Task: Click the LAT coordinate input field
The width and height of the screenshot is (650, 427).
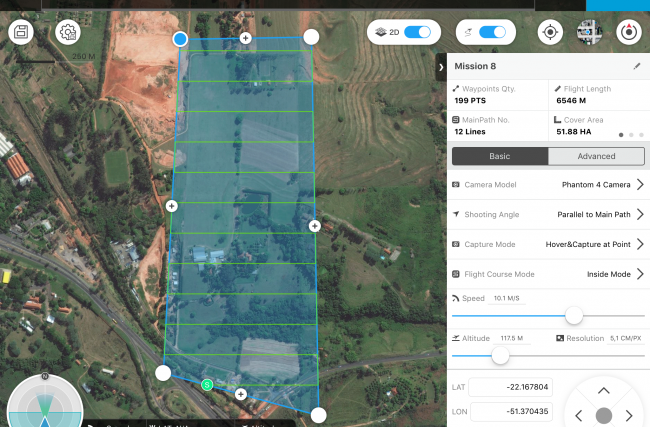Action: coord(511,387)
